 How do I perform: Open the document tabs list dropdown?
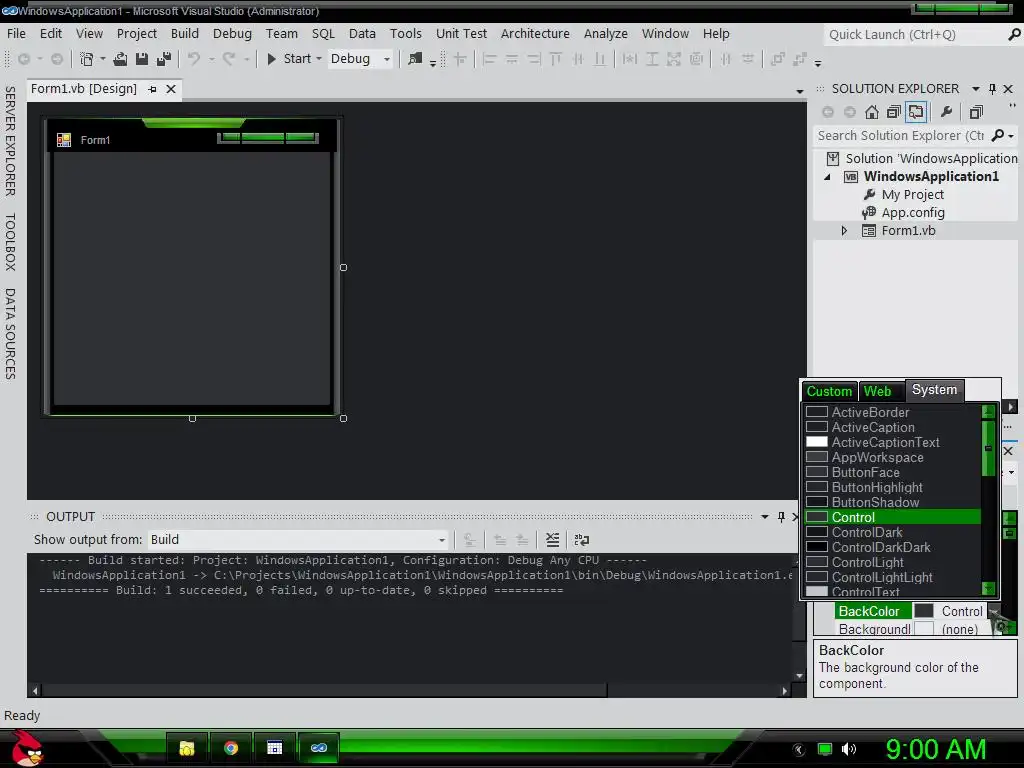800,91
